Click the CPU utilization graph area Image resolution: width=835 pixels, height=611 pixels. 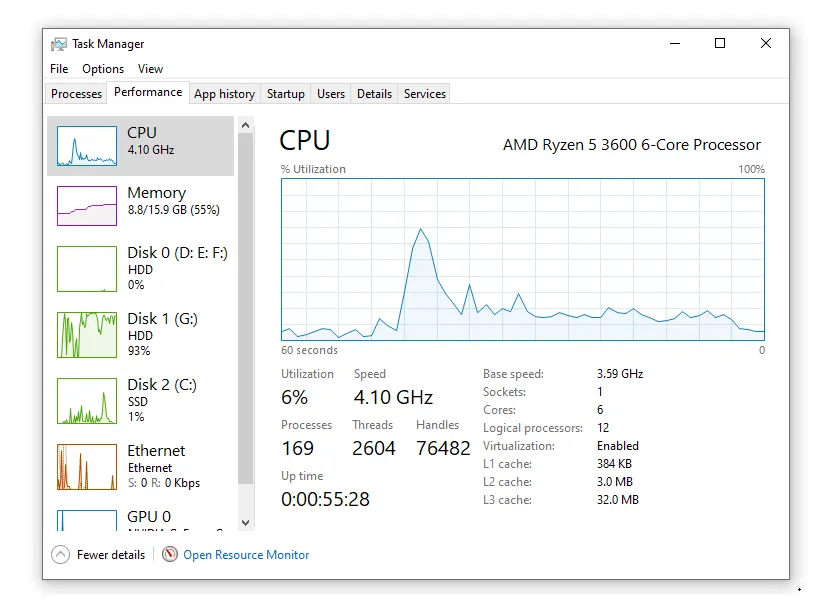coord(522,260)
